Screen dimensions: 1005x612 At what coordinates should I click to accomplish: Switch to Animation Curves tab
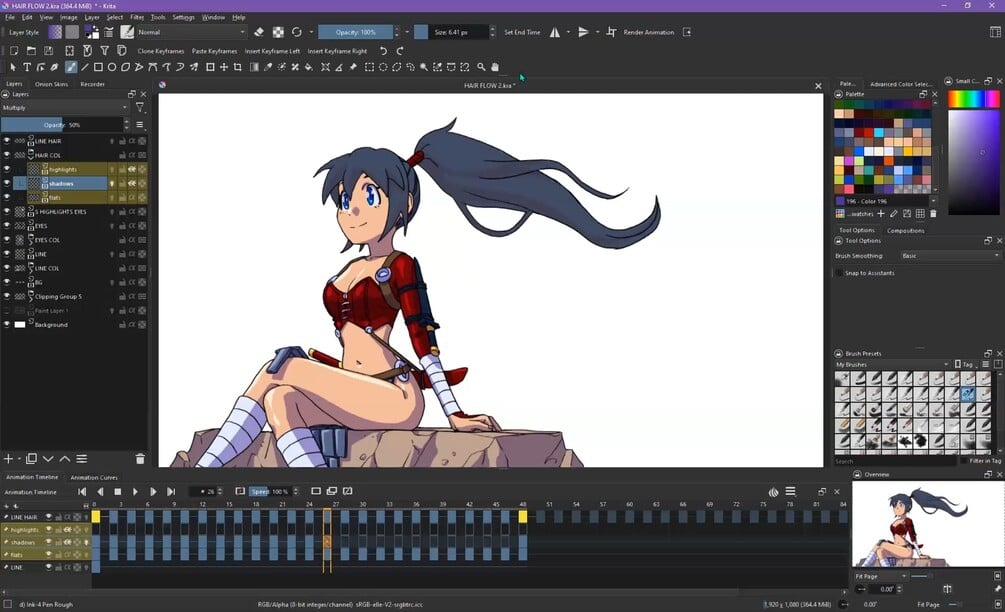[x=94, y=477]
